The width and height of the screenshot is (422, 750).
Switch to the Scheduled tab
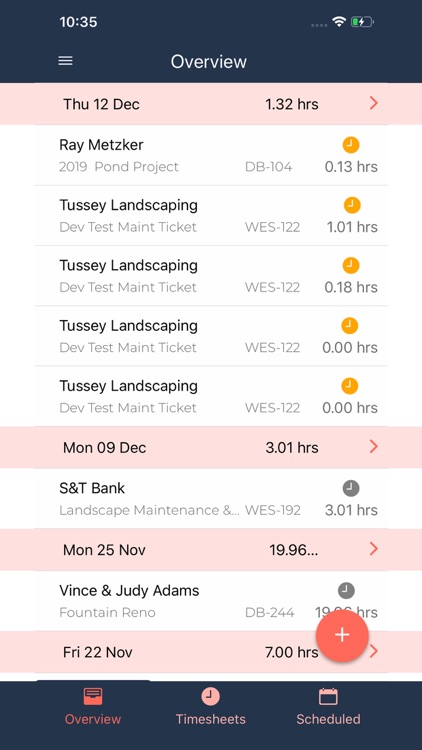[328, 706]
